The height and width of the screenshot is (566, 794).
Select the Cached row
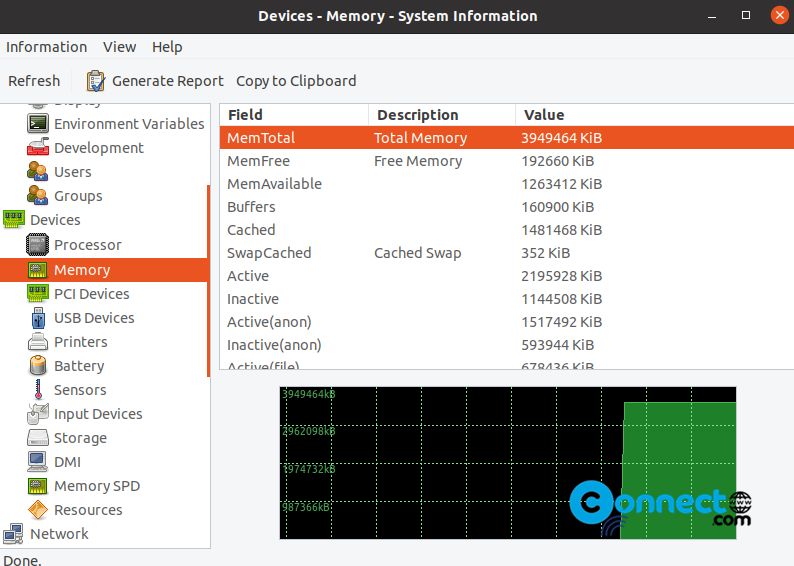pyautogui.click(x=506, y=230)
